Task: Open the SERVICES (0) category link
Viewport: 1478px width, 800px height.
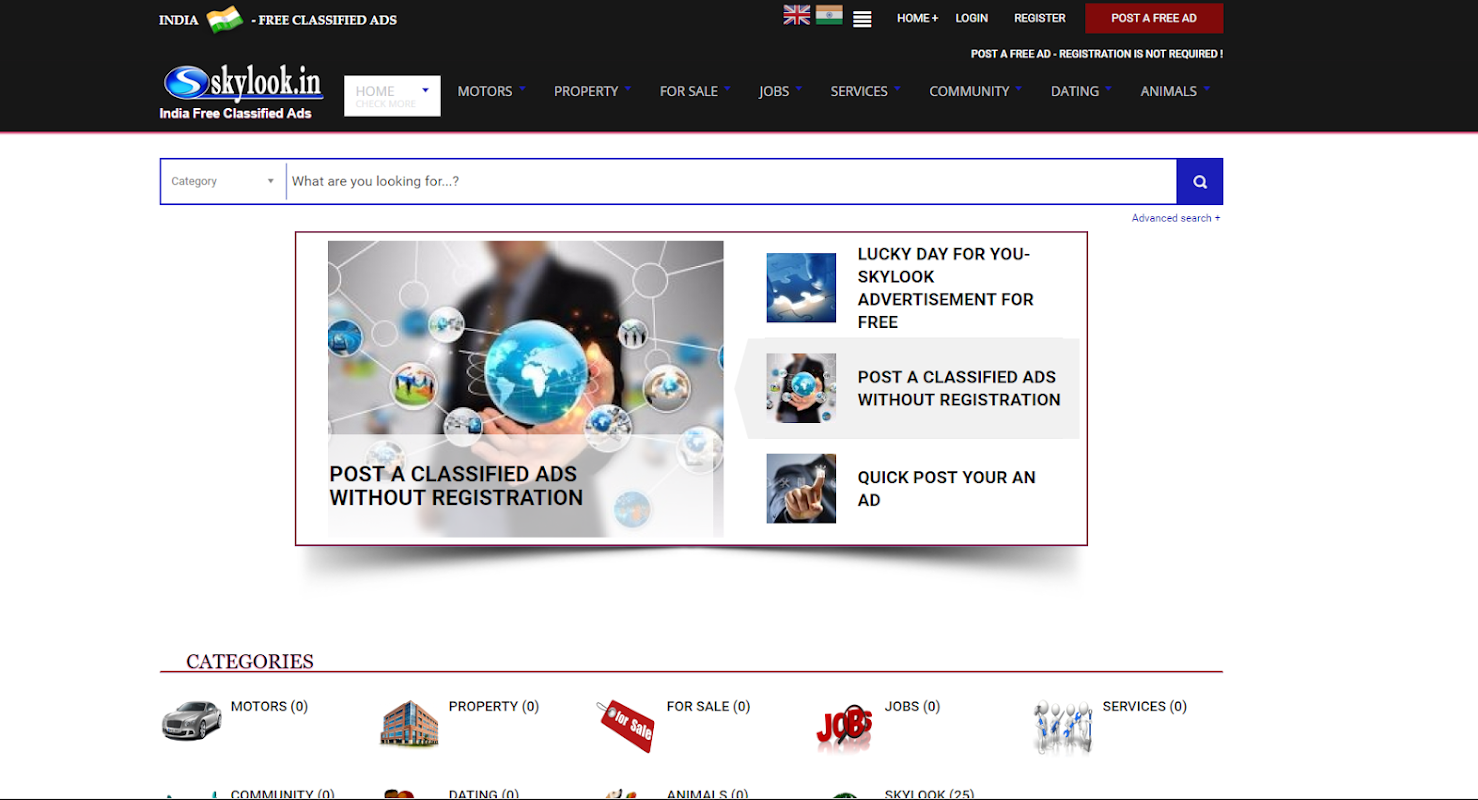Action: pyautogui.click(x=1144, y=706)
